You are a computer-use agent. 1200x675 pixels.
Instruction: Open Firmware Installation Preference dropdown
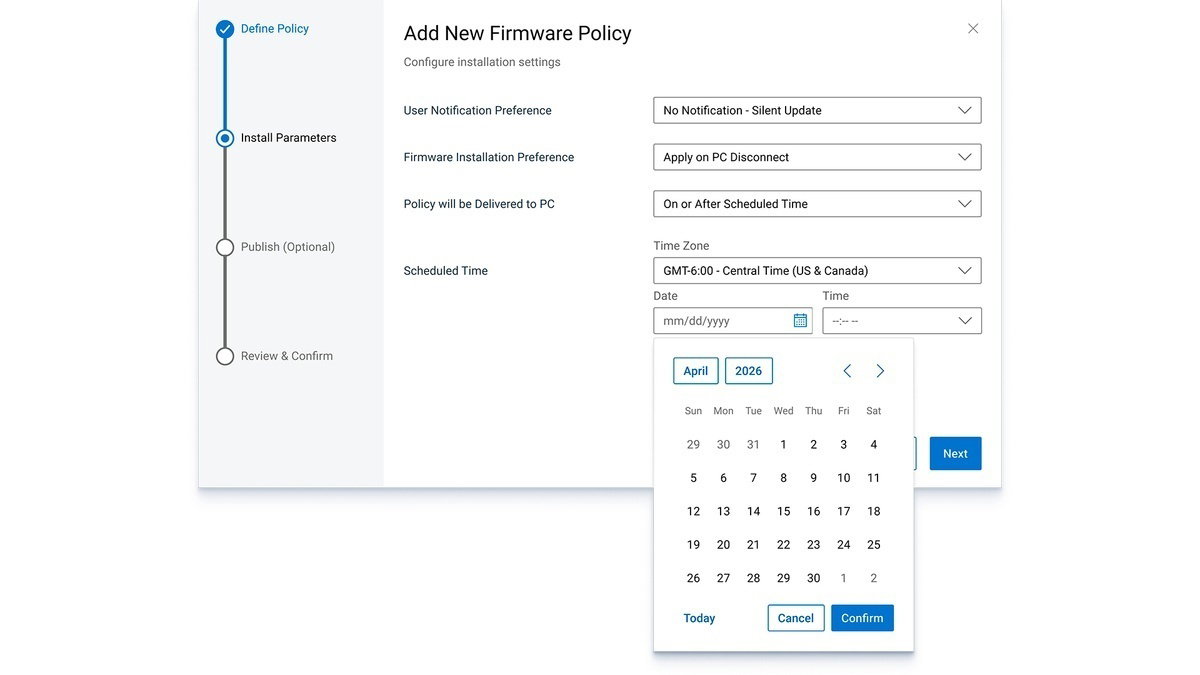pos(817,157)
